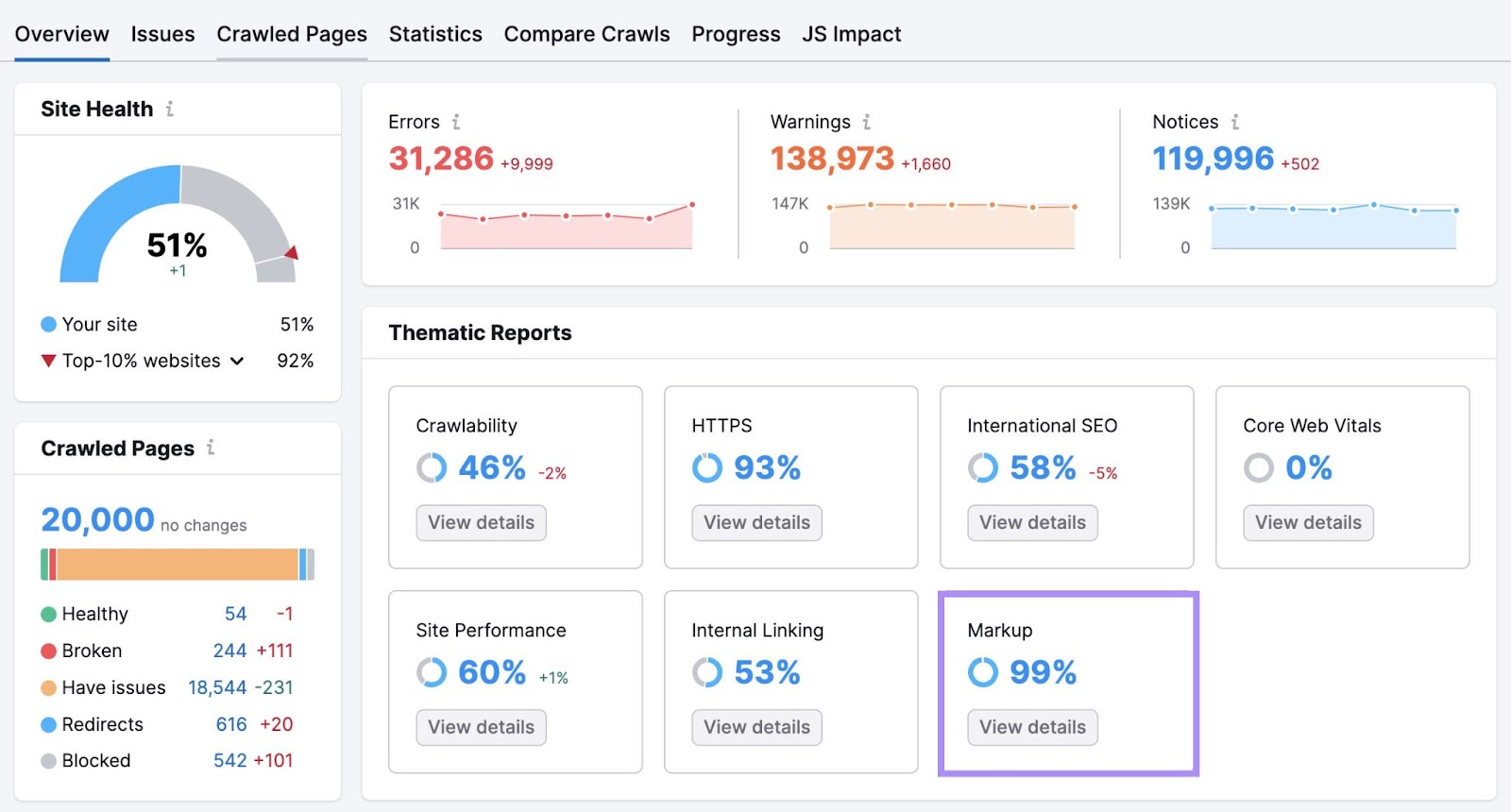Open the Broken pages count 244
This screenshot has height=812, width=1511.
pos(229,651)
